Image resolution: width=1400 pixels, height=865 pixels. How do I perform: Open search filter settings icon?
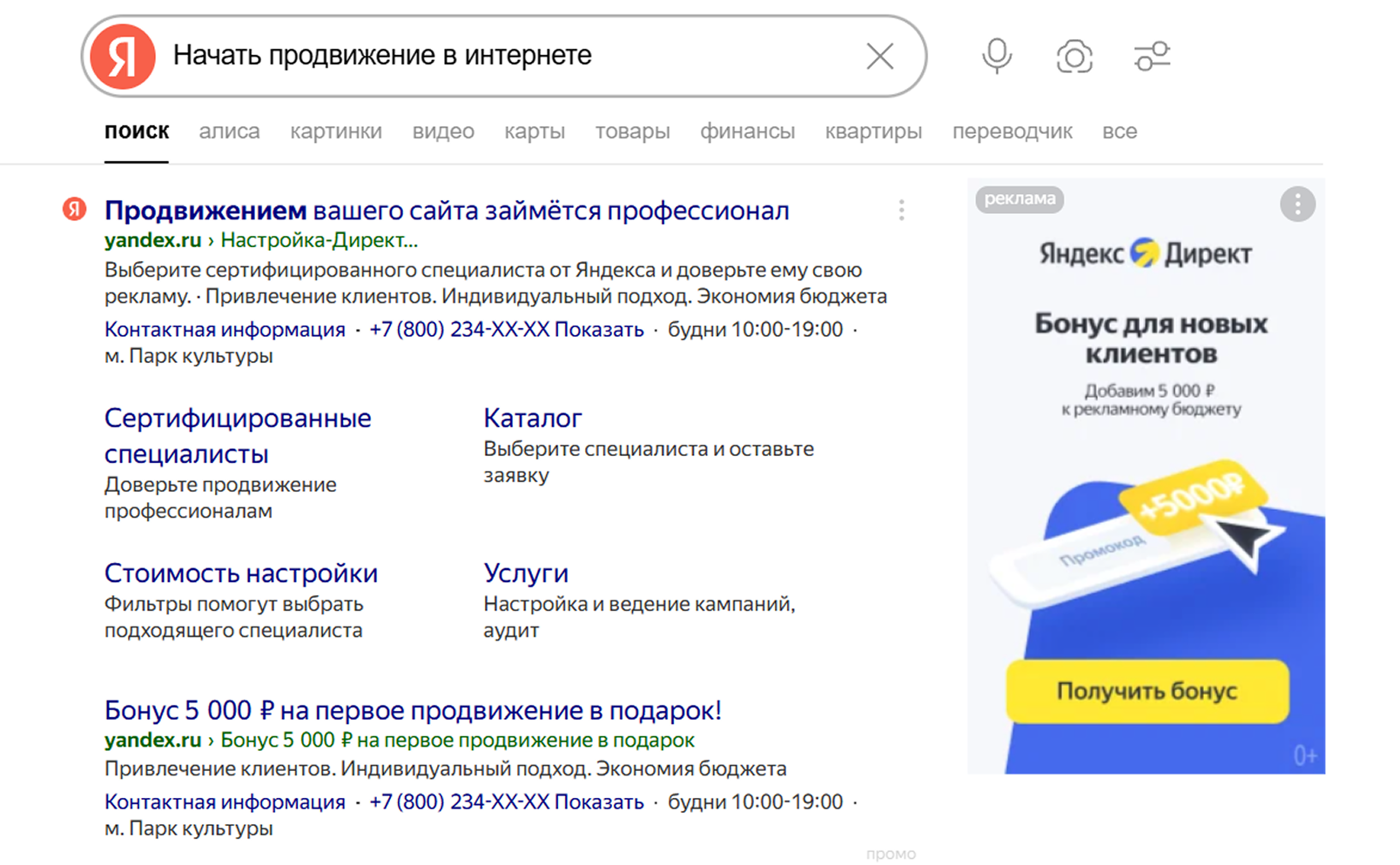[1151, 55]
